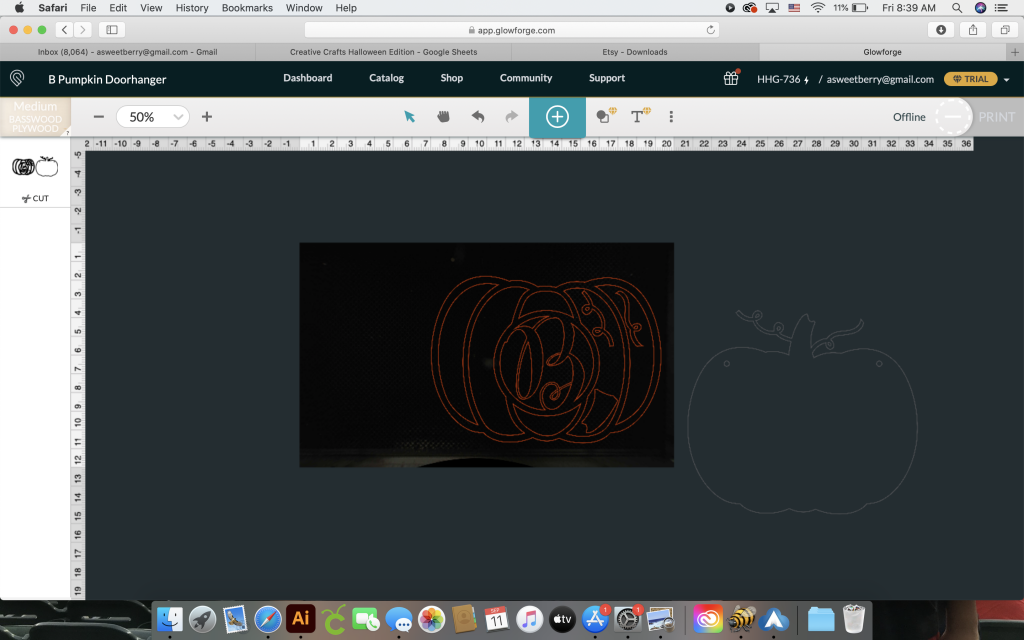Click the Safari downloads icon
The image size is (1024, 640).
click(941, 30)
